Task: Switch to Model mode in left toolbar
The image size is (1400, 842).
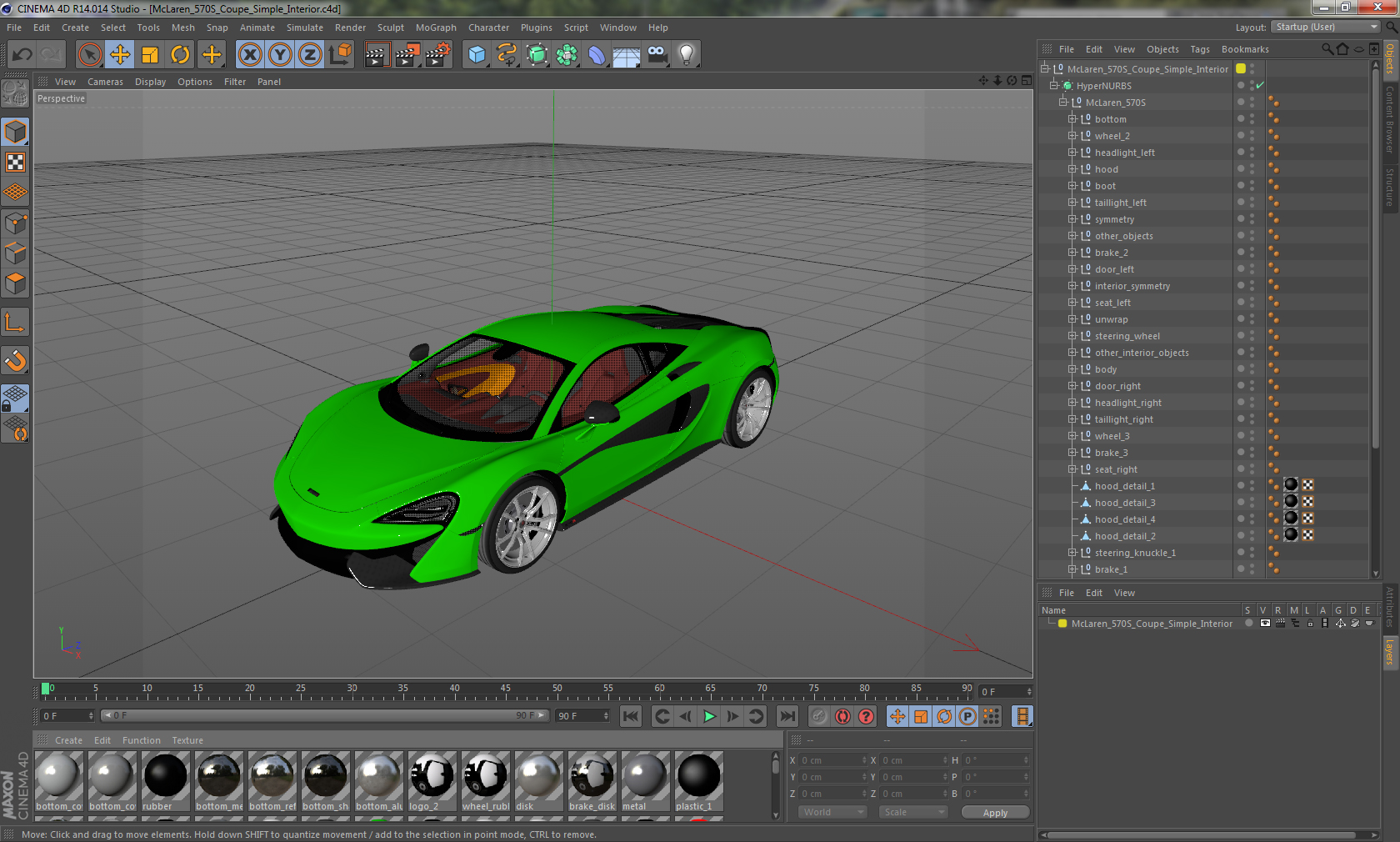Action: 16,133
